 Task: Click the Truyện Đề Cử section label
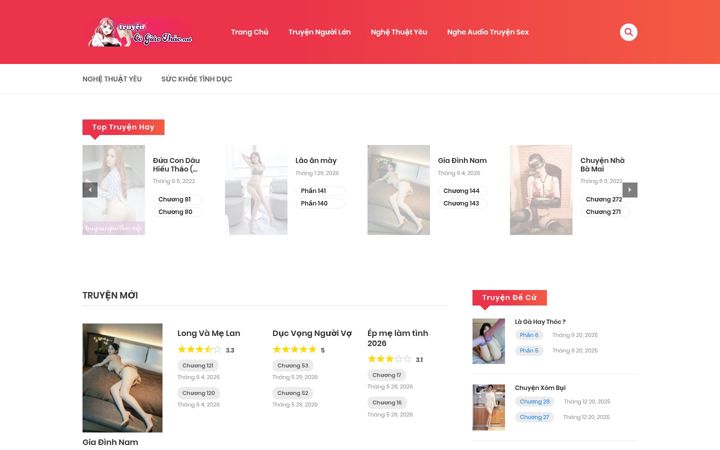tap(509, 298)
